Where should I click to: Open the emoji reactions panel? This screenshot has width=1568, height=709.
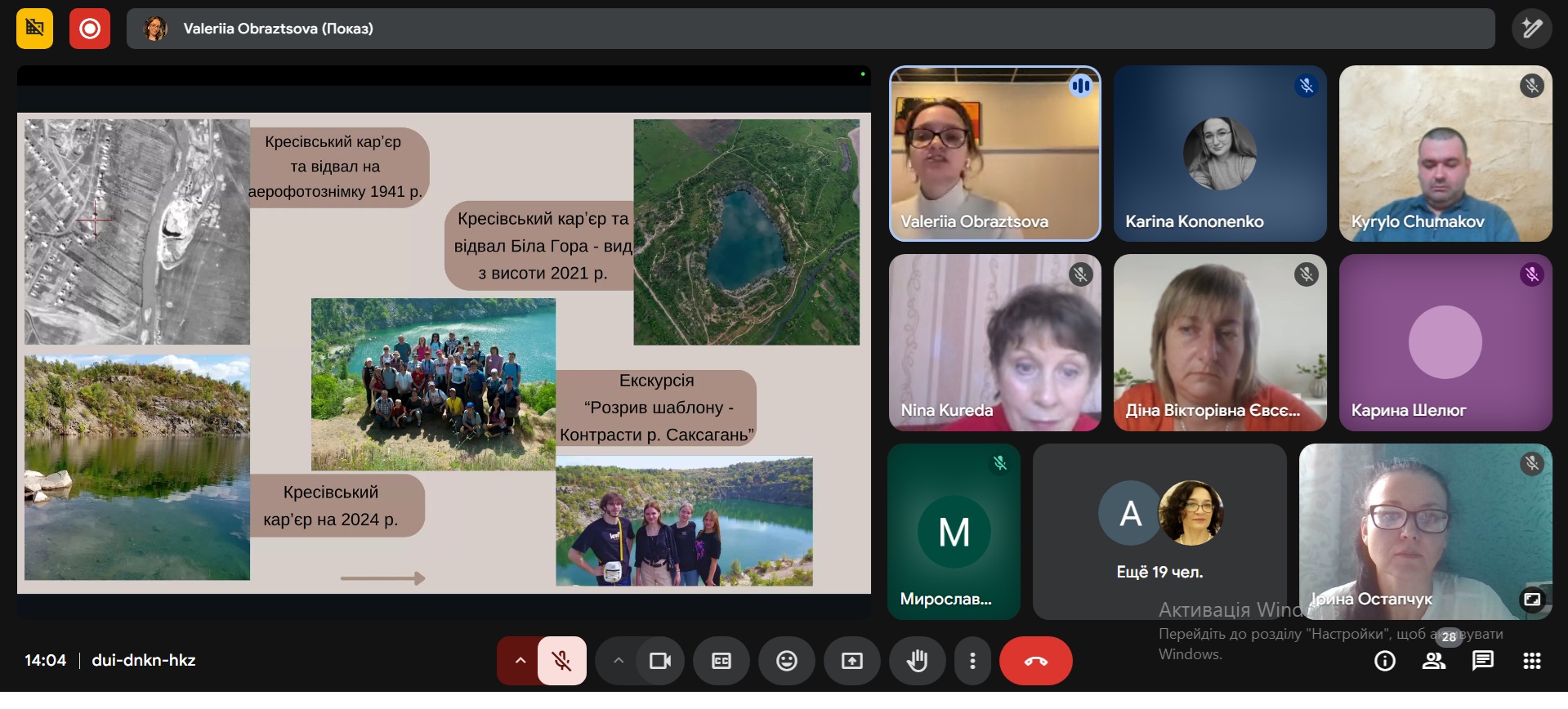point(786,661)
